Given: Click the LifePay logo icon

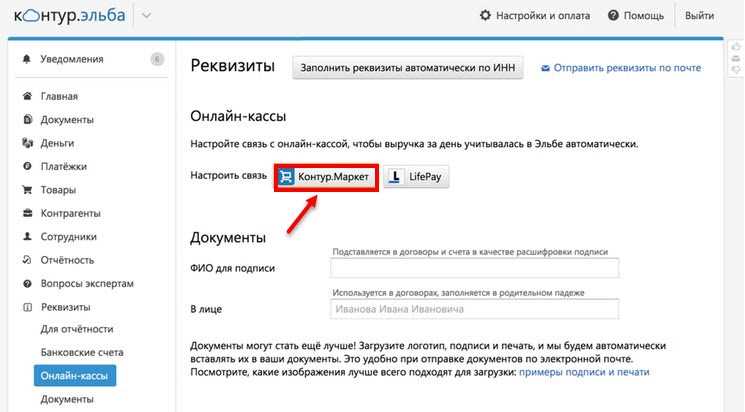Looking at the screenshot, I should (x=394, y=177).
